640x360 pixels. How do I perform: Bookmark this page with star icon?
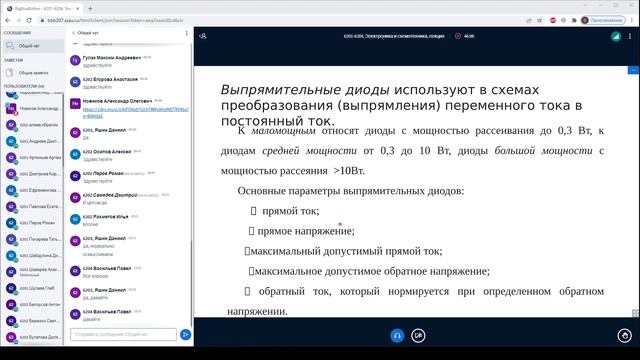click(x=540, y=20)
